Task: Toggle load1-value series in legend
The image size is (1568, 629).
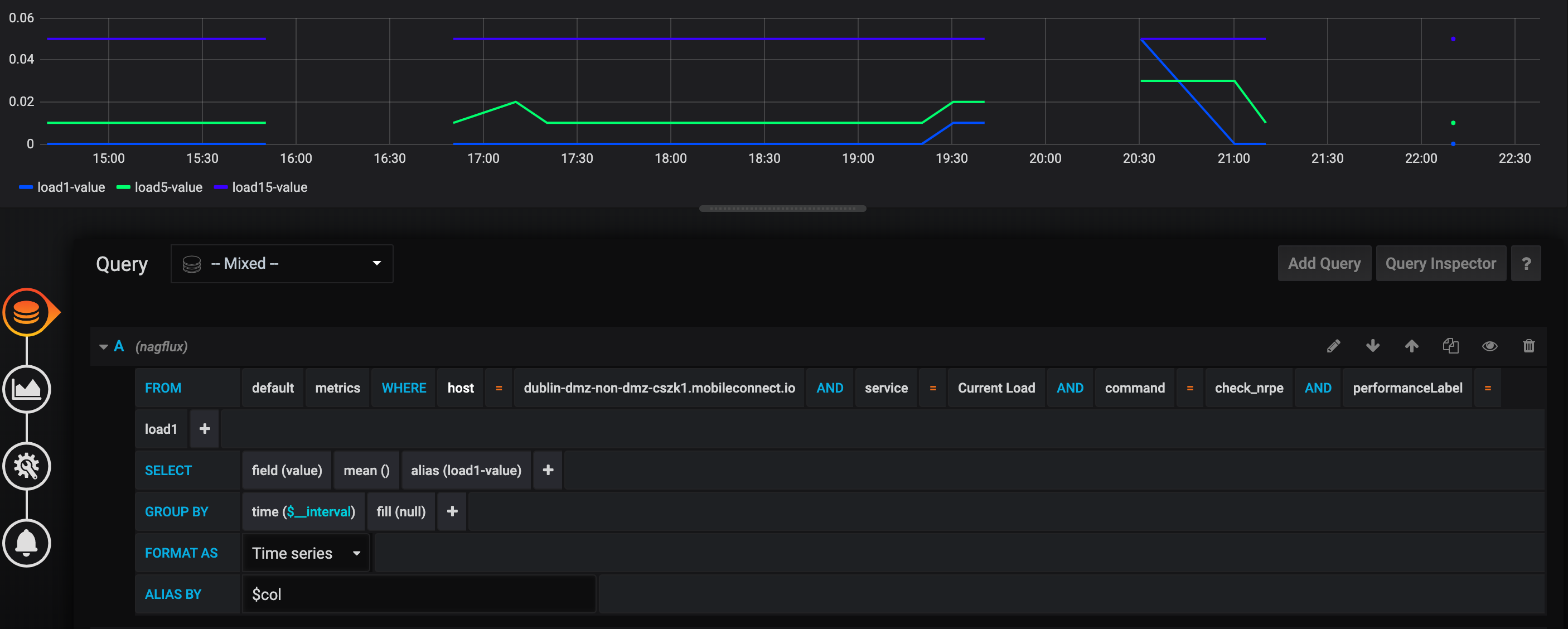Action: 71,187
